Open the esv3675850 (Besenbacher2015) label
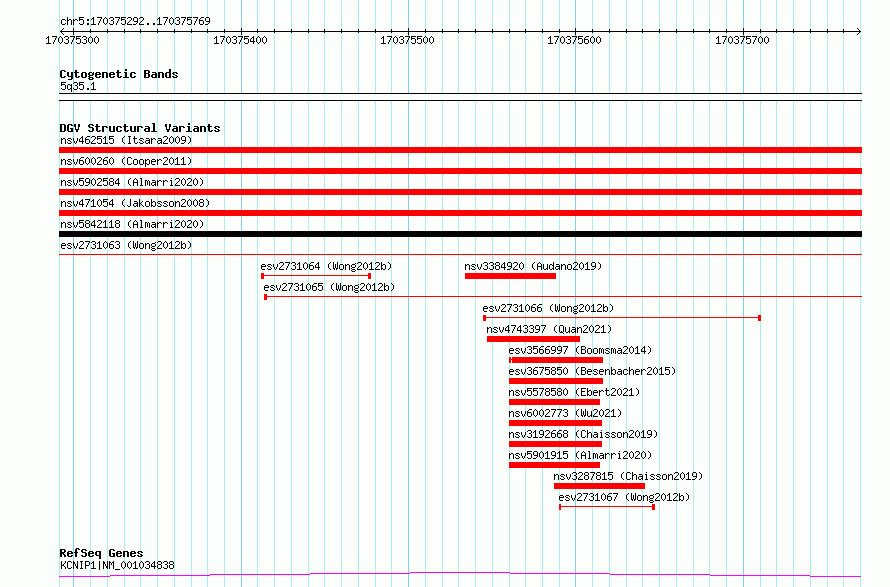 [x=592, y=371]
